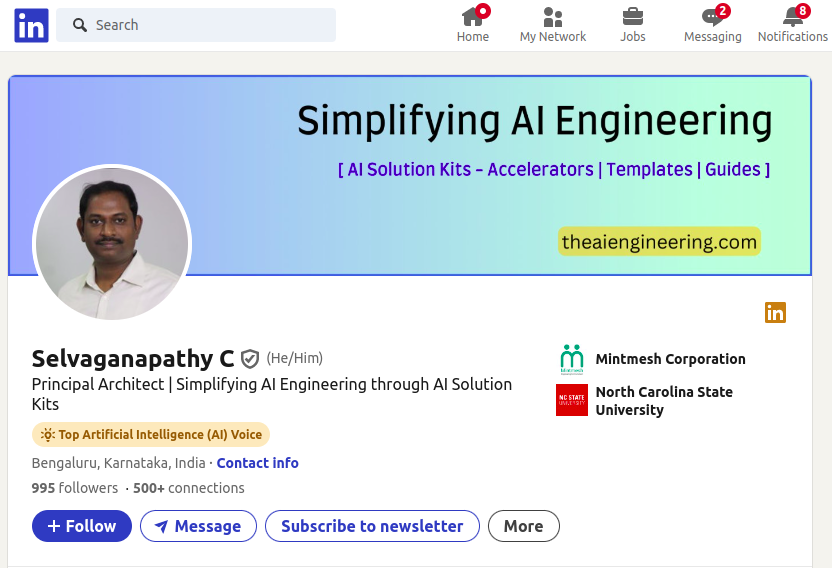Open the 500+ connections link
The width and height of the screenshot is (832, 568).
189,488
